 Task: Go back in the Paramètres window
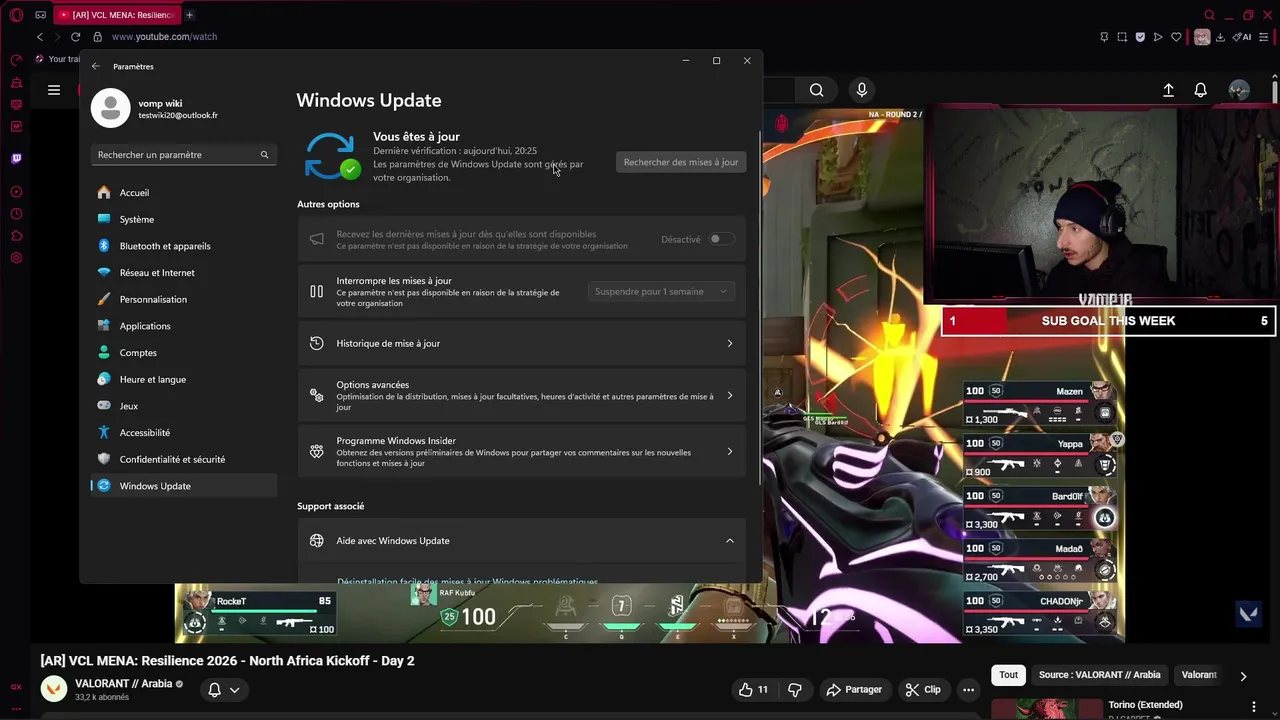[x=96, y=66]
